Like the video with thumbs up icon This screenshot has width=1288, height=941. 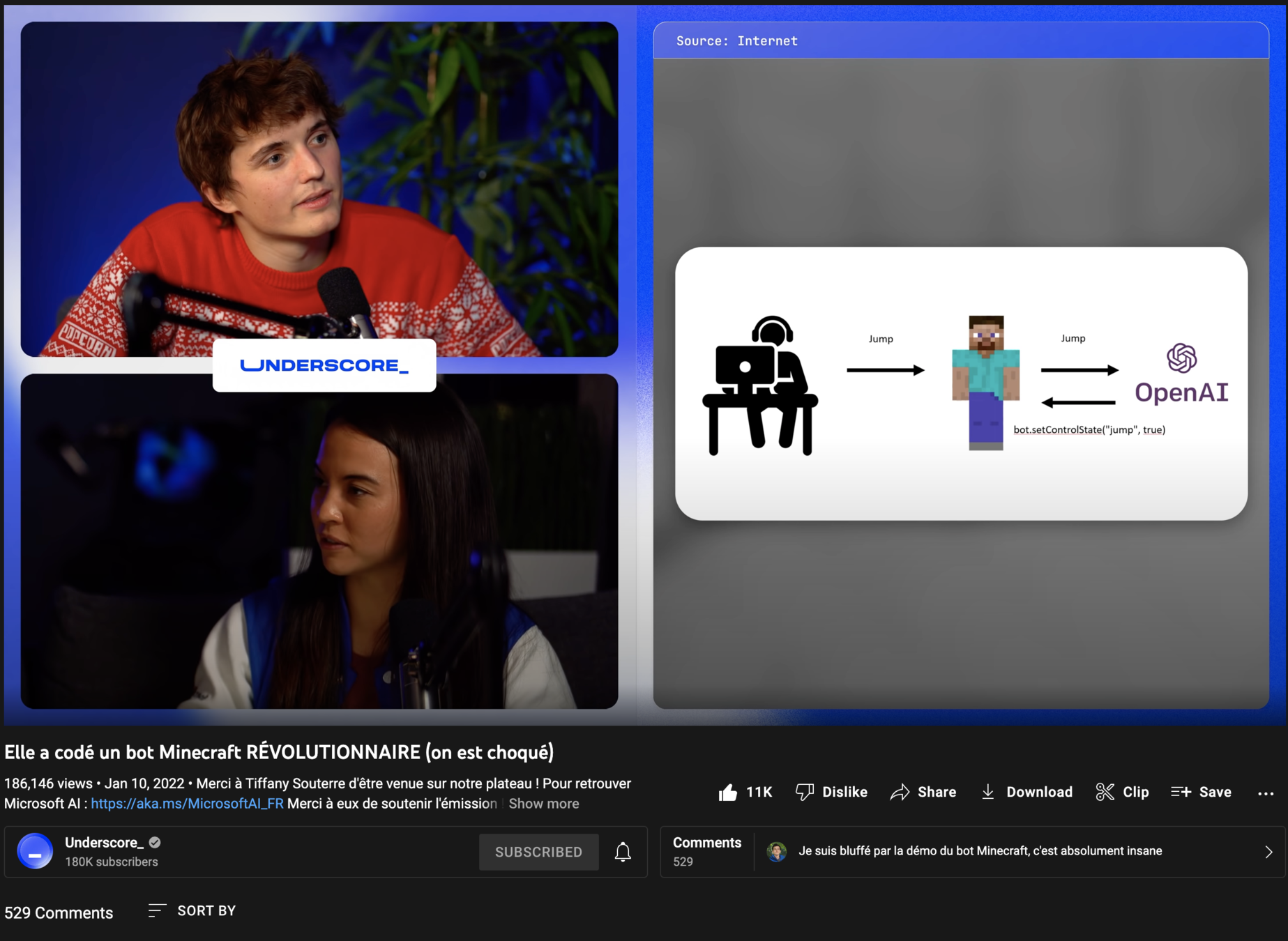tap(727, 792)
